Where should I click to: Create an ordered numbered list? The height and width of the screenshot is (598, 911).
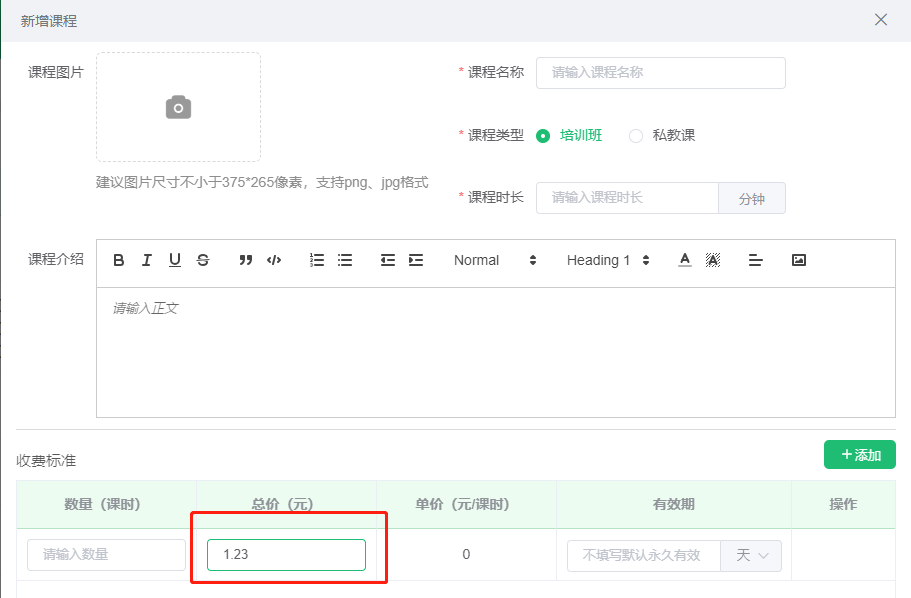[317, 260]
